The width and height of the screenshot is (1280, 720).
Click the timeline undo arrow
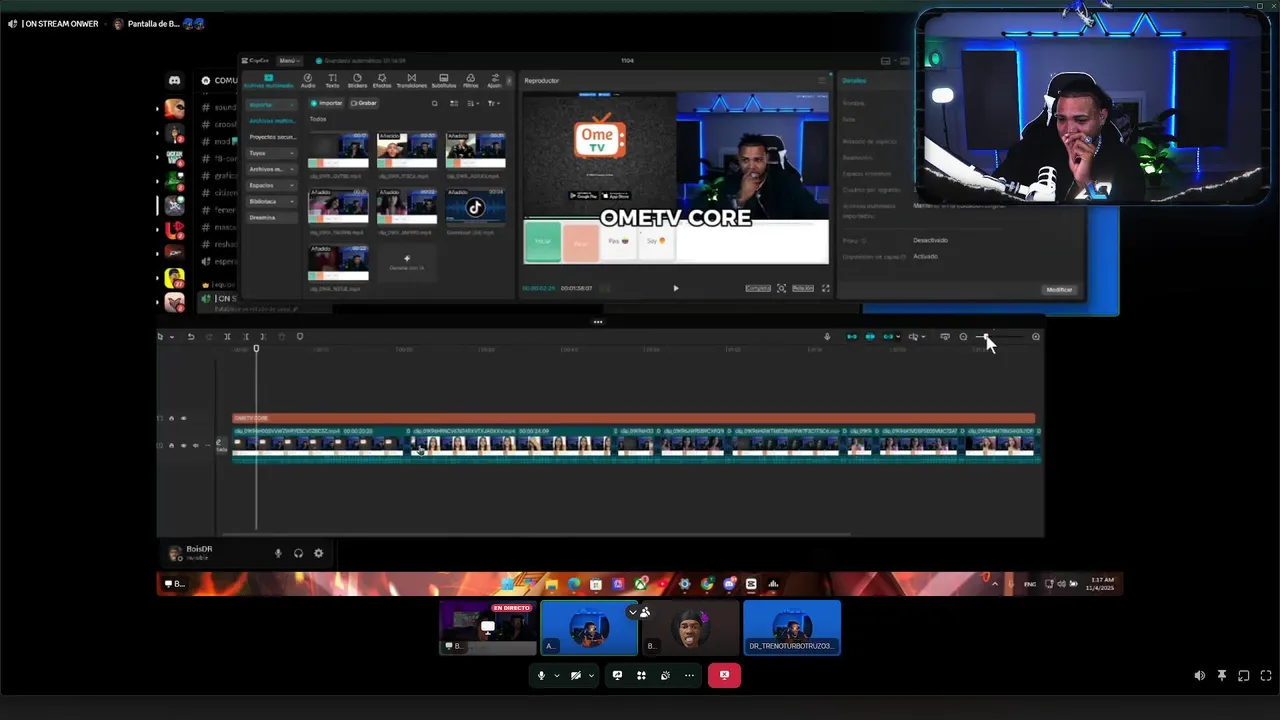point(190,337)
